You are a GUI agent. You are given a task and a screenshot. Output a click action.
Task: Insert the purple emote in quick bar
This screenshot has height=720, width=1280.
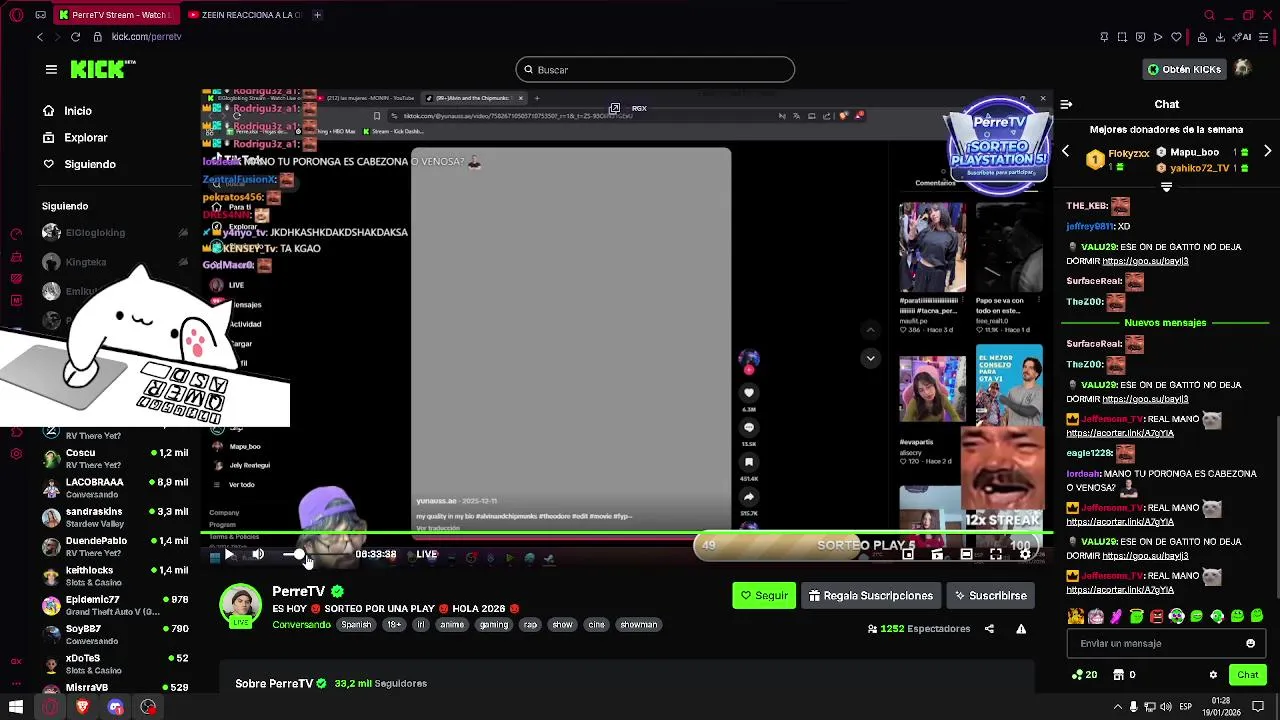[x=1116, y=616]
